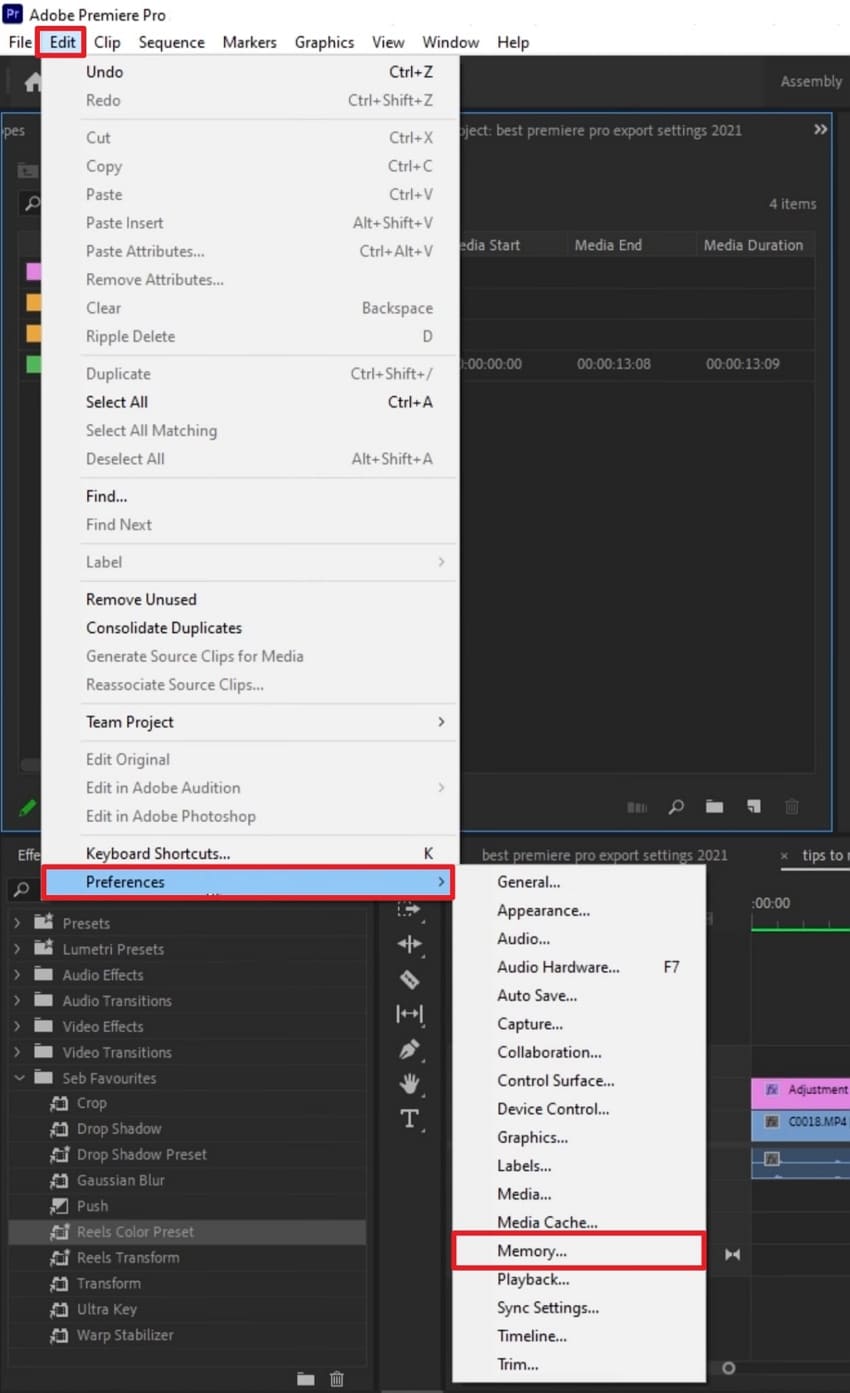Click Select All in the Edit menu
Viewport: 850px width, 1393px height.
[250, 402]
